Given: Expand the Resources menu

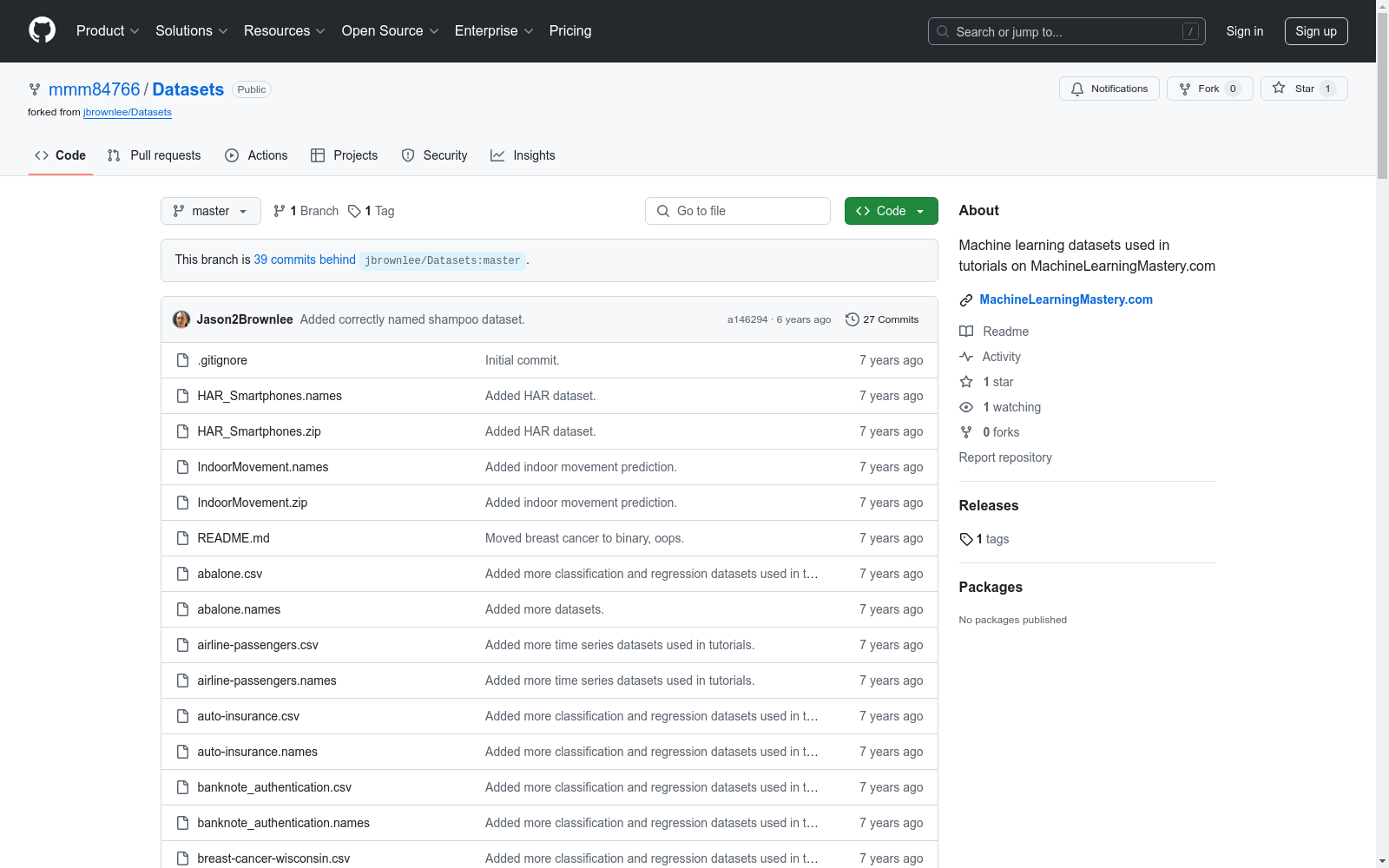Looking at the screenshot, I should (x=285, y=31).
